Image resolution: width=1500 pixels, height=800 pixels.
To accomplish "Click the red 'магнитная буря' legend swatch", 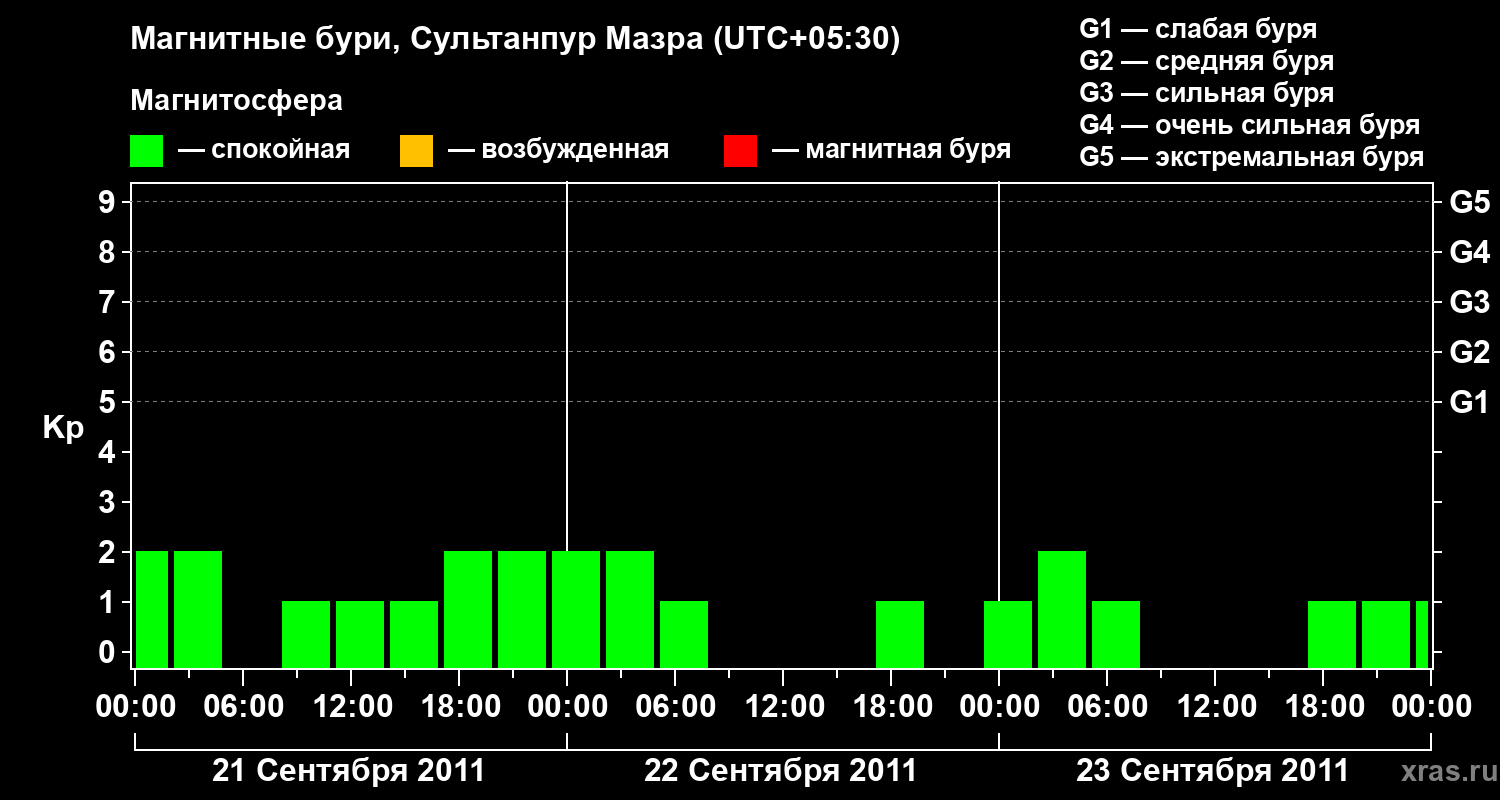I will pos(740,151).
